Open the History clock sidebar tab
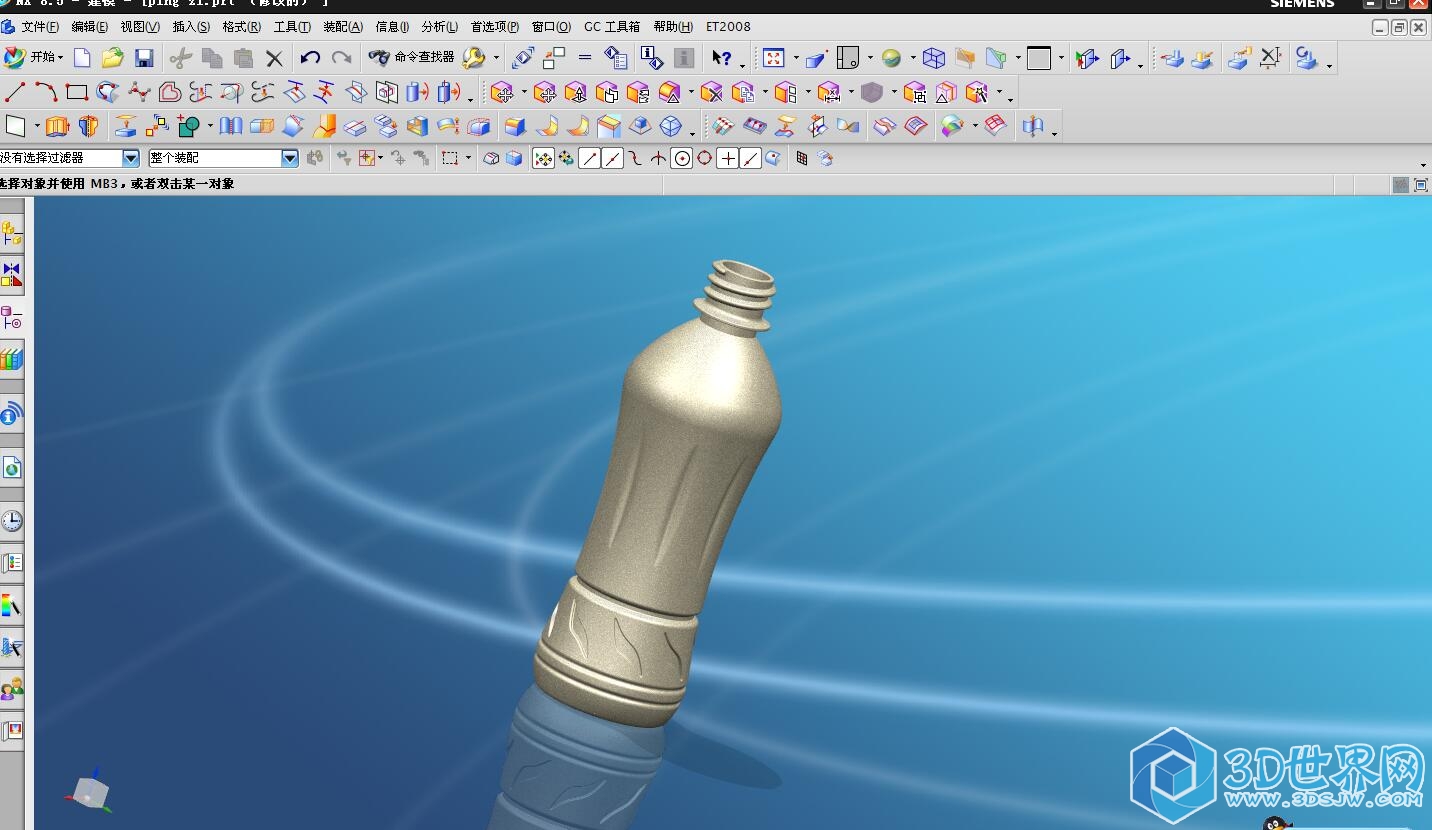 click(12, 521)
